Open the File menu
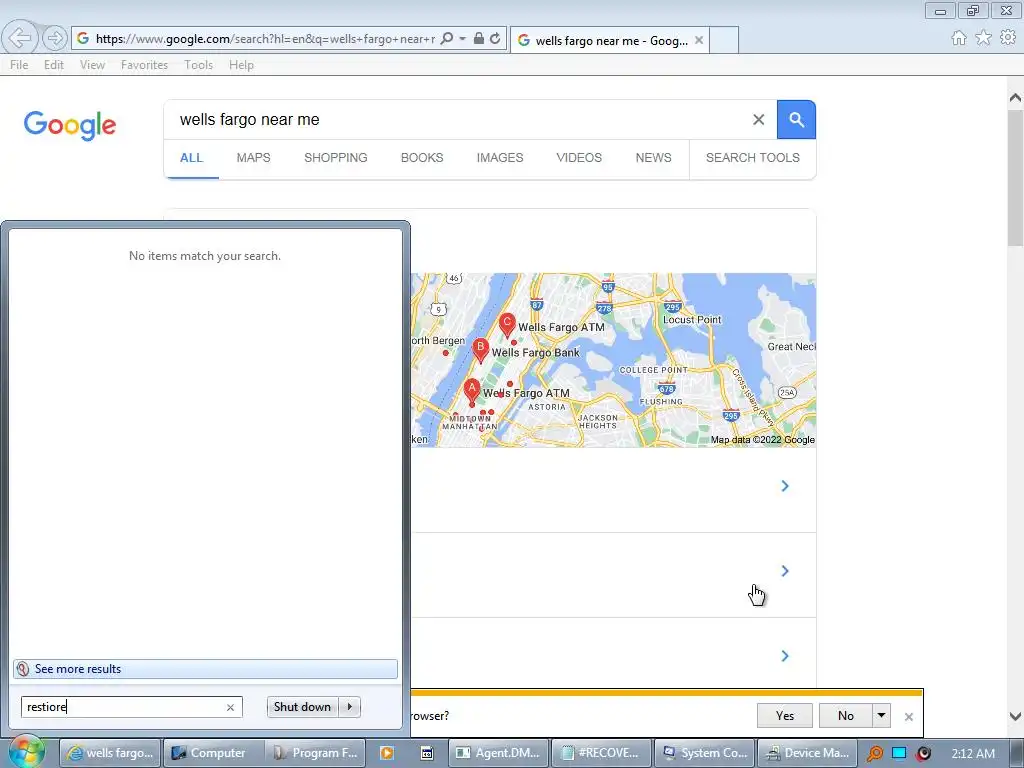Screen dimensions: 1024x768 (x=19, y=65)
